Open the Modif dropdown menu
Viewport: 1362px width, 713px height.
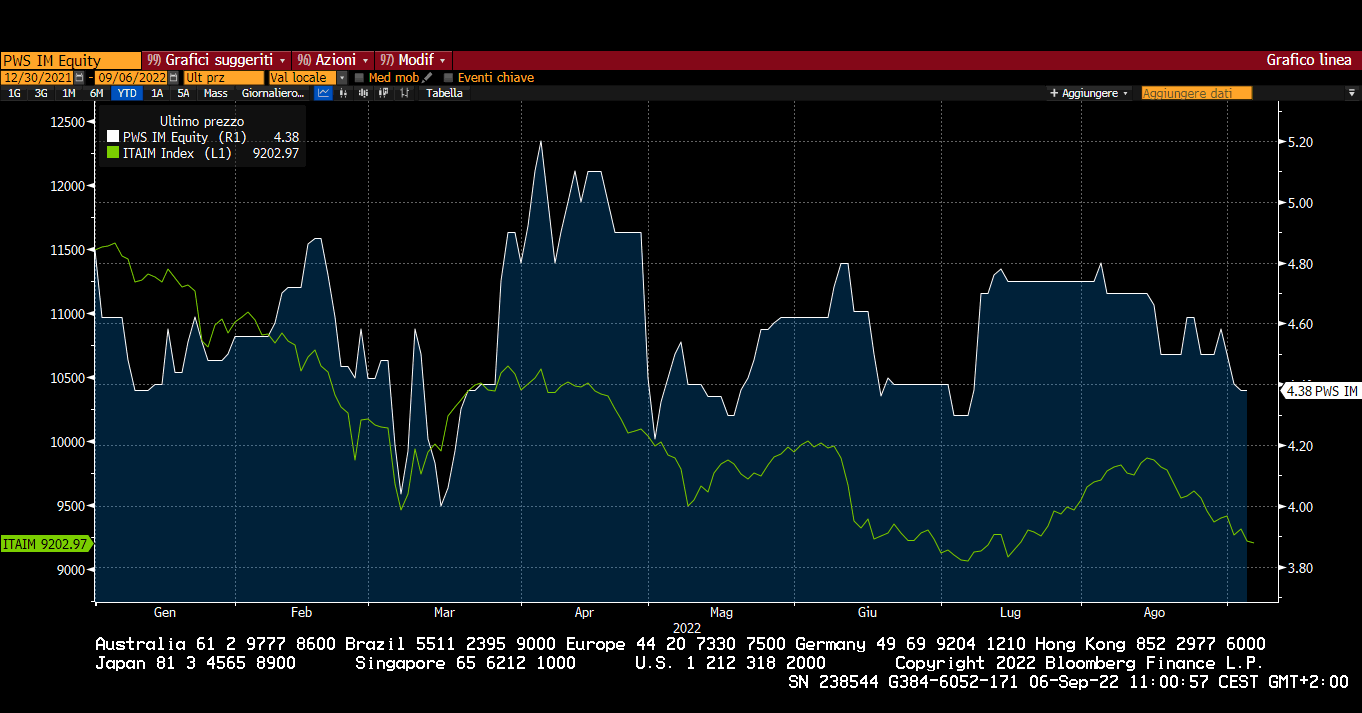pos(414,60)
